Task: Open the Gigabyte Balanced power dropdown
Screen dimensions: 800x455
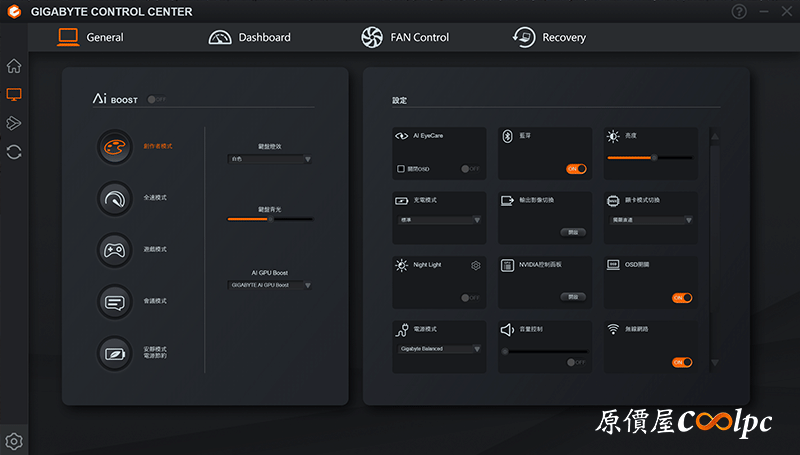Action: [x=439, y=349]
